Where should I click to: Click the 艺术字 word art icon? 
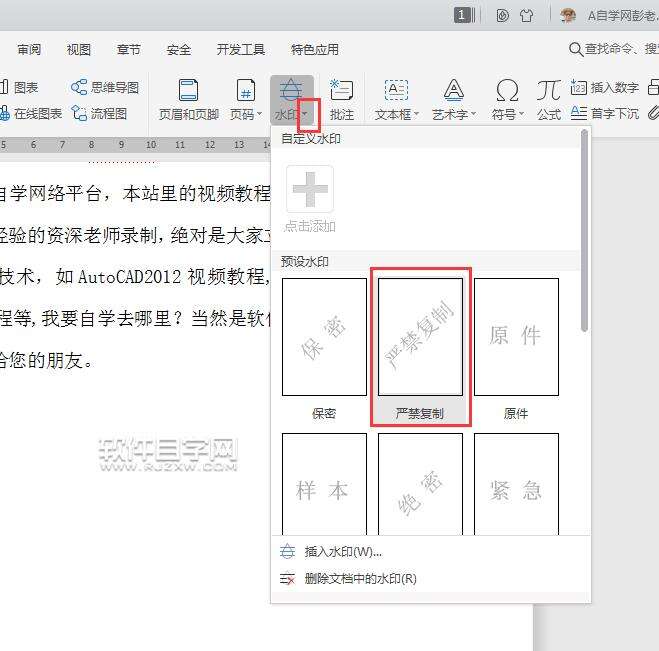(x=454, y=90)
